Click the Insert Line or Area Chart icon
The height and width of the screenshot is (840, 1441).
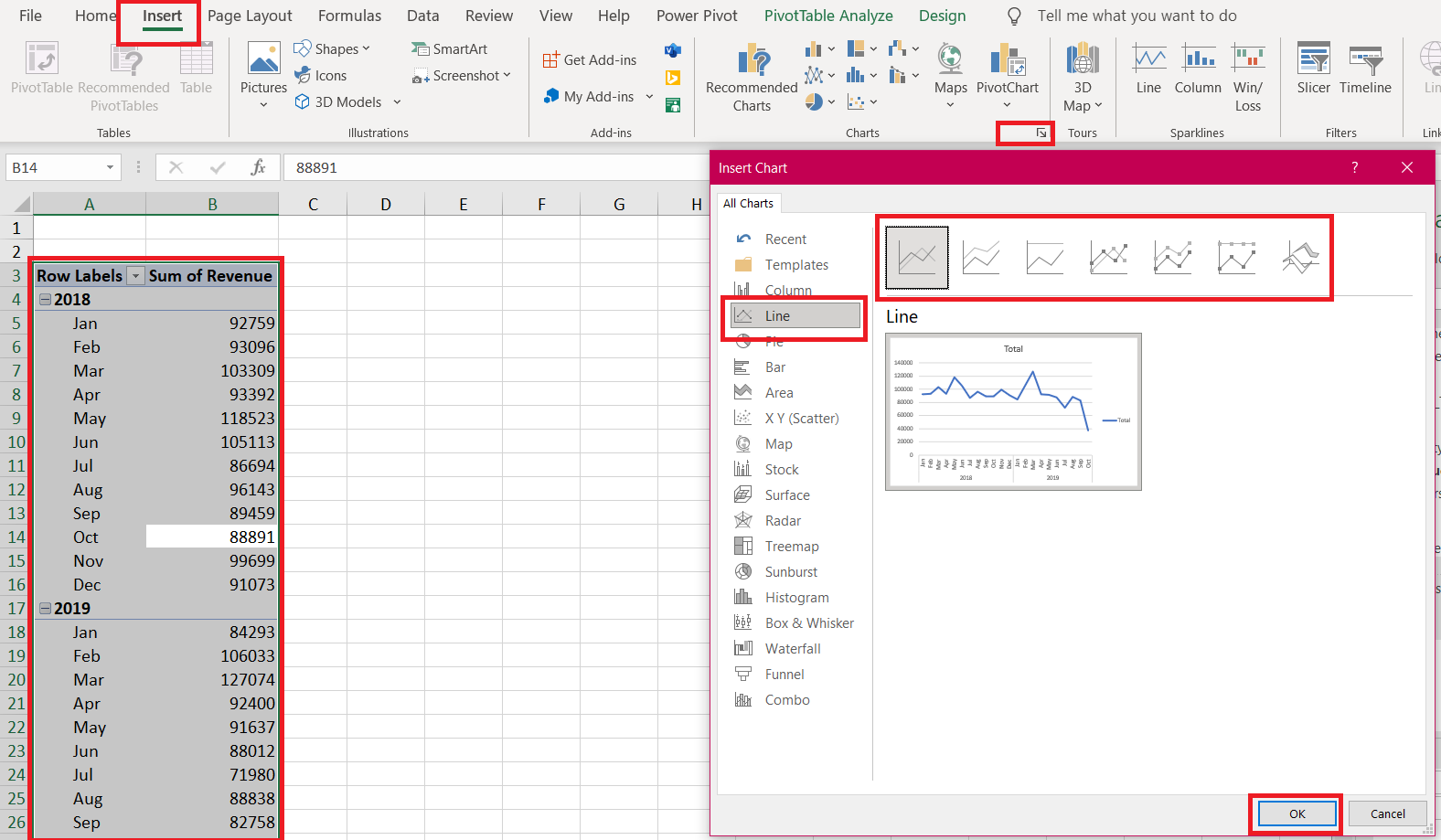coord(813,75)
